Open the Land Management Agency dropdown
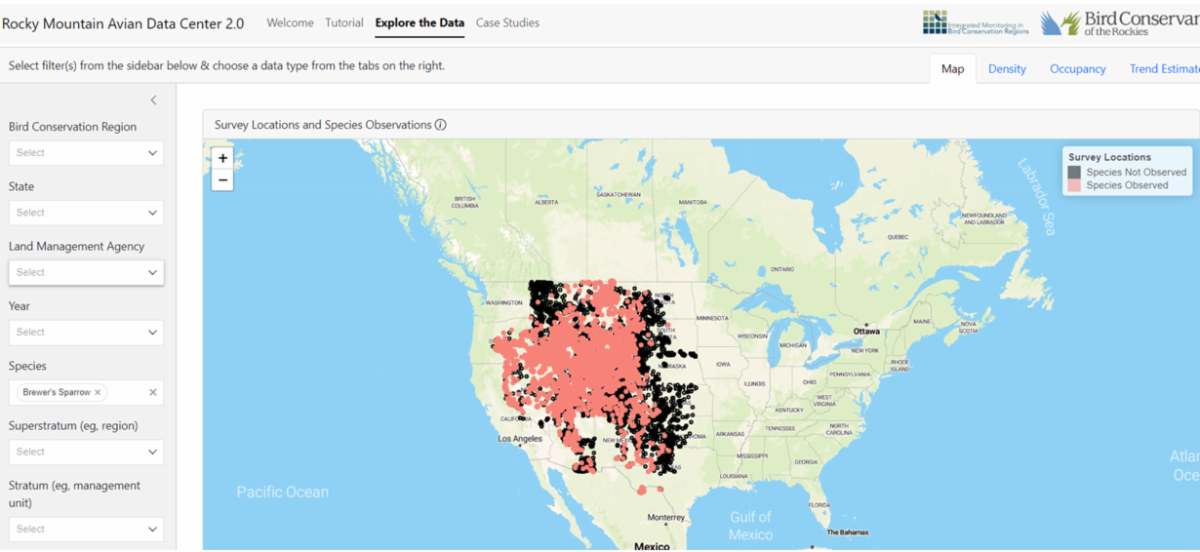 coord(85,272)
